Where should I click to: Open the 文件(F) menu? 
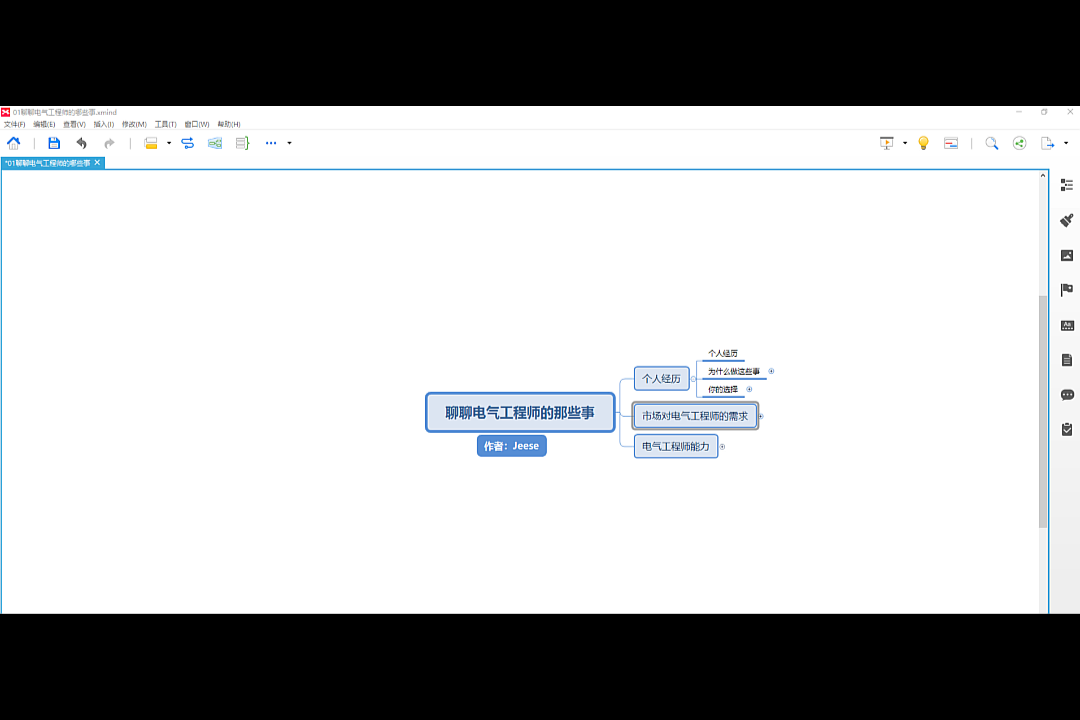coord(14,125)
